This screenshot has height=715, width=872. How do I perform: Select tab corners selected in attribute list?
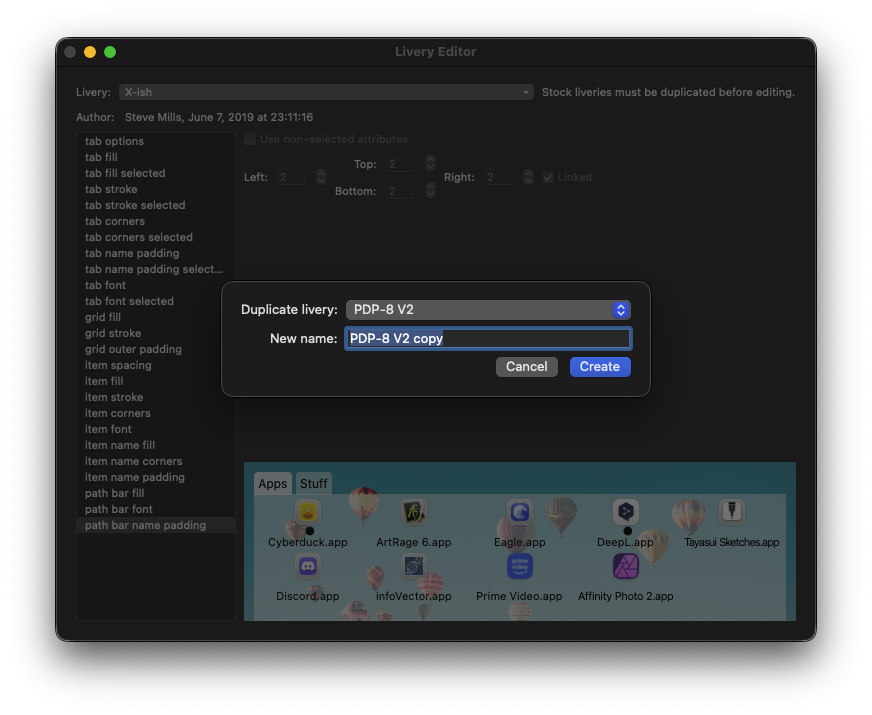click(x=139, y=237)
